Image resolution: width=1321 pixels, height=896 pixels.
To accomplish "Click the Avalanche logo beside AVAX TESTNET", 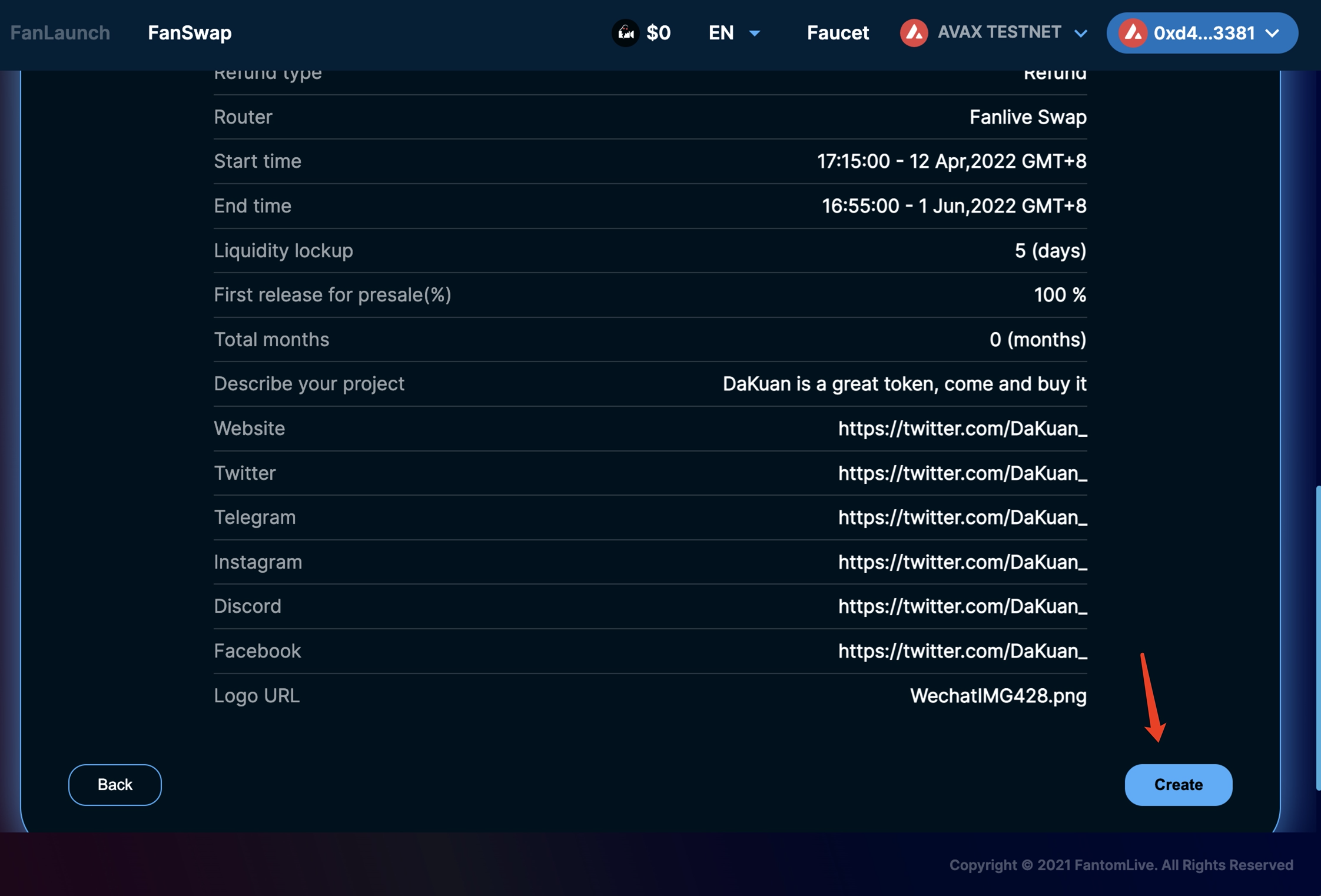I will tap(914, 32).
